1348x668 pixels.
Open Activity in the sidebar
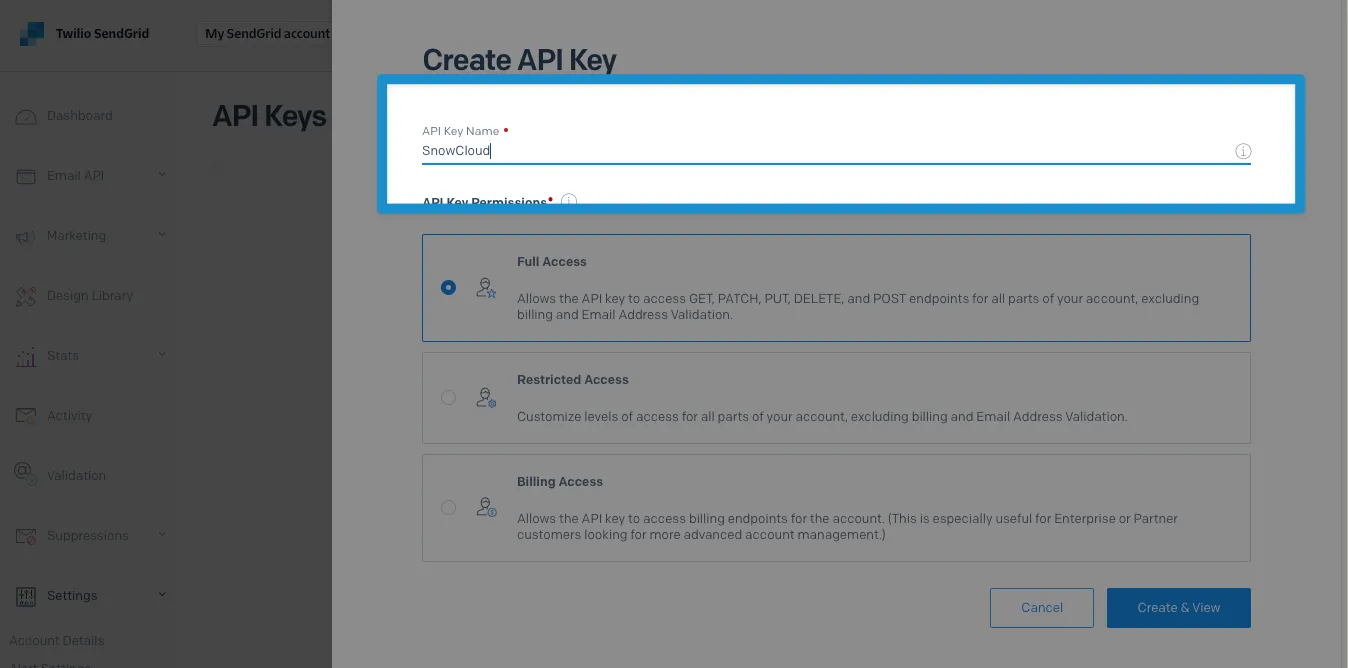69,416
